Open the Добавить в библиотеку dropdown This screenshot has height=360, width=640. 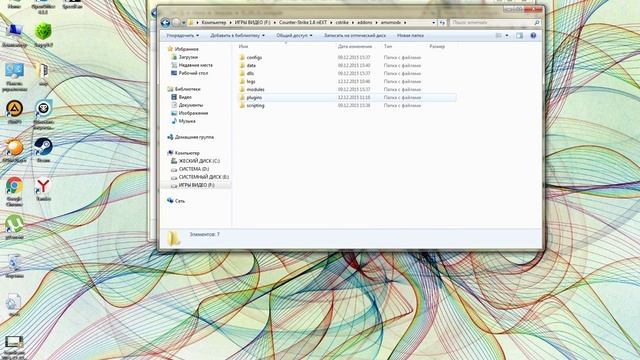(x=238, y=36)
